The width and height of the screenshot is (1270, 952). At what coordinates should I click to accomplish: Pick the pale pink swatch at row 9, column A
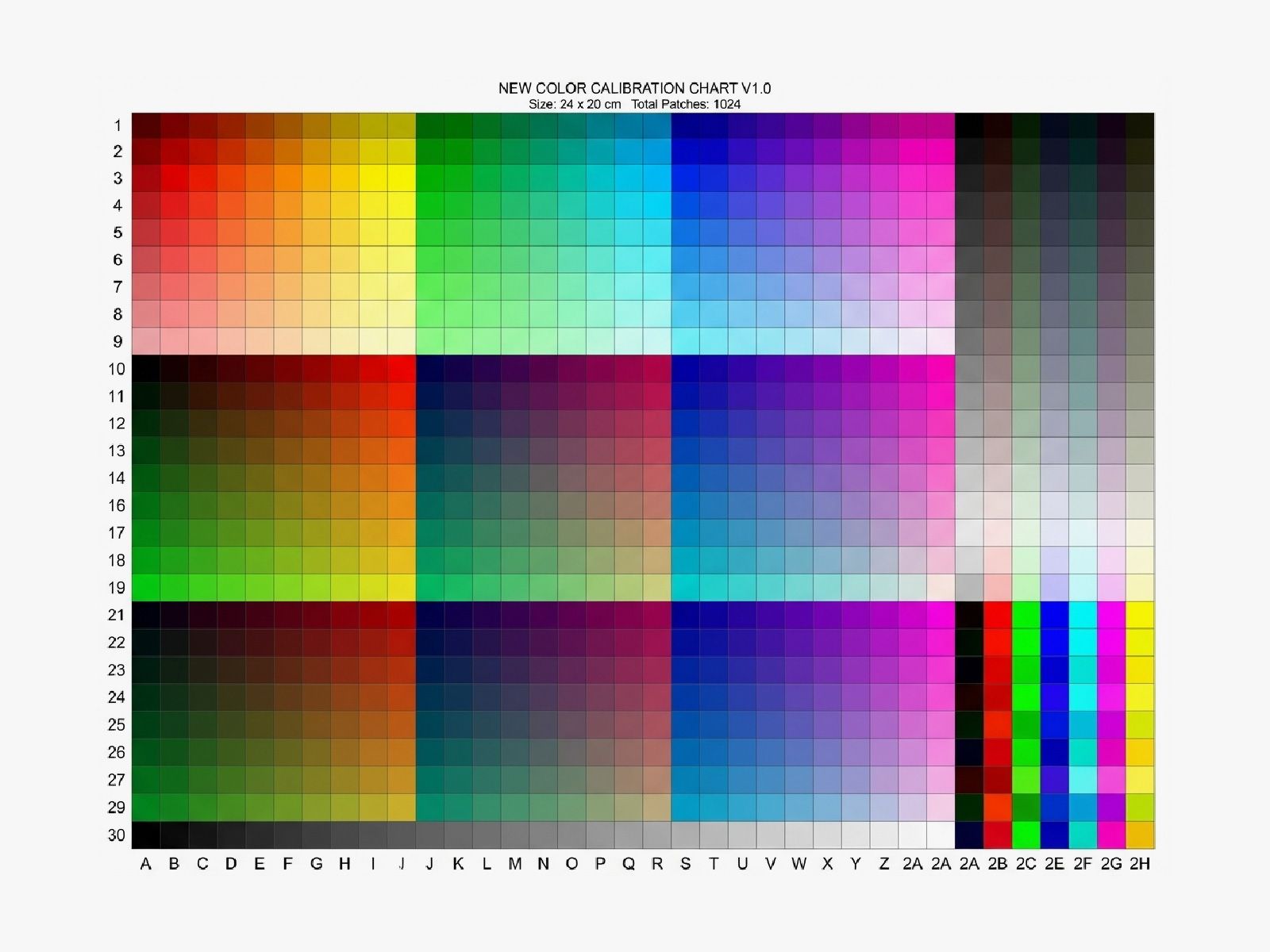[146, 341]
